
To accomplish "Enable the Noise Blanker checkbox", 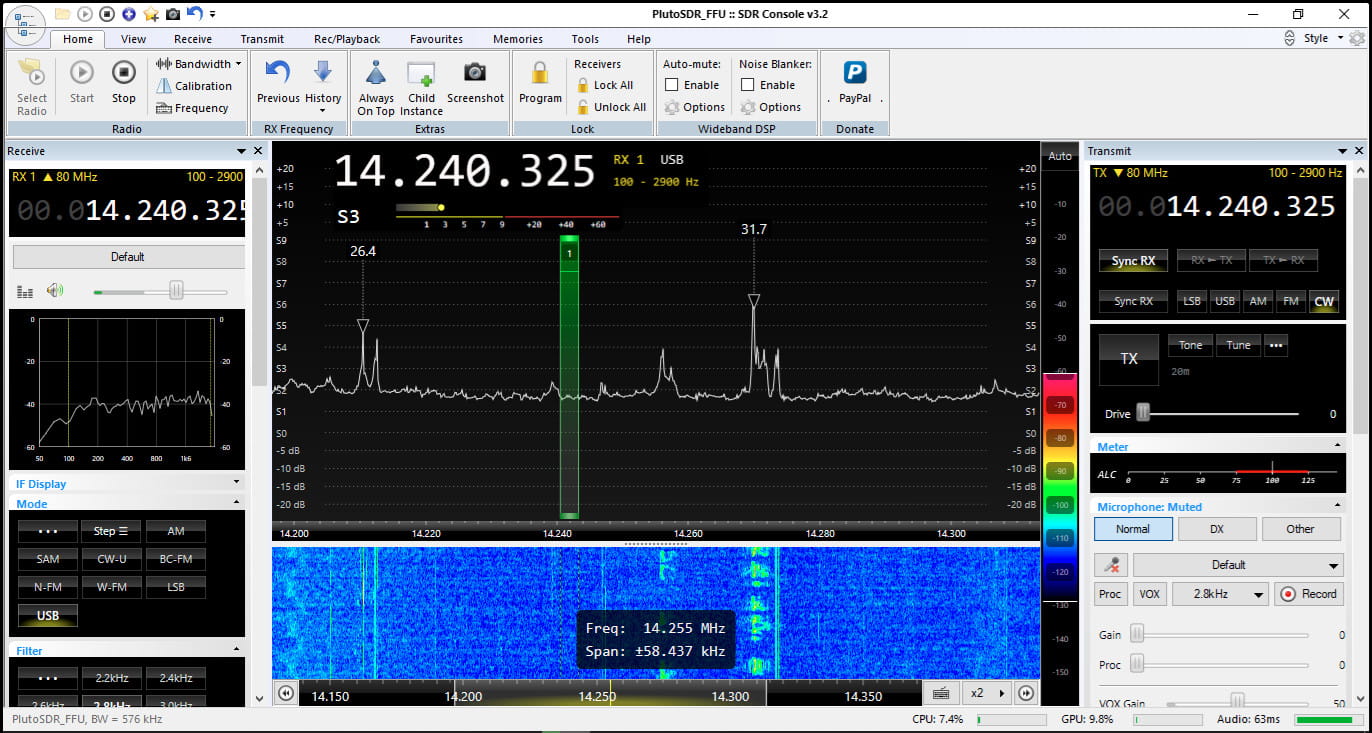I will [x=747, y=85].
